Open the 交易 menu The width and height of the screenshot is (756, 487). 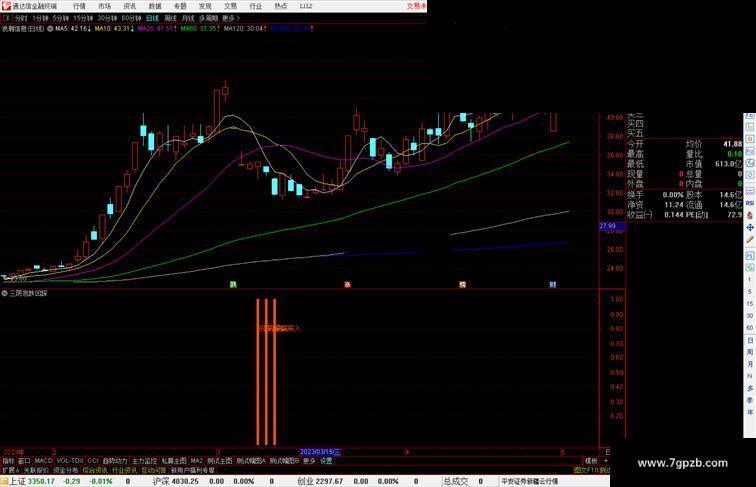(230, 6)
